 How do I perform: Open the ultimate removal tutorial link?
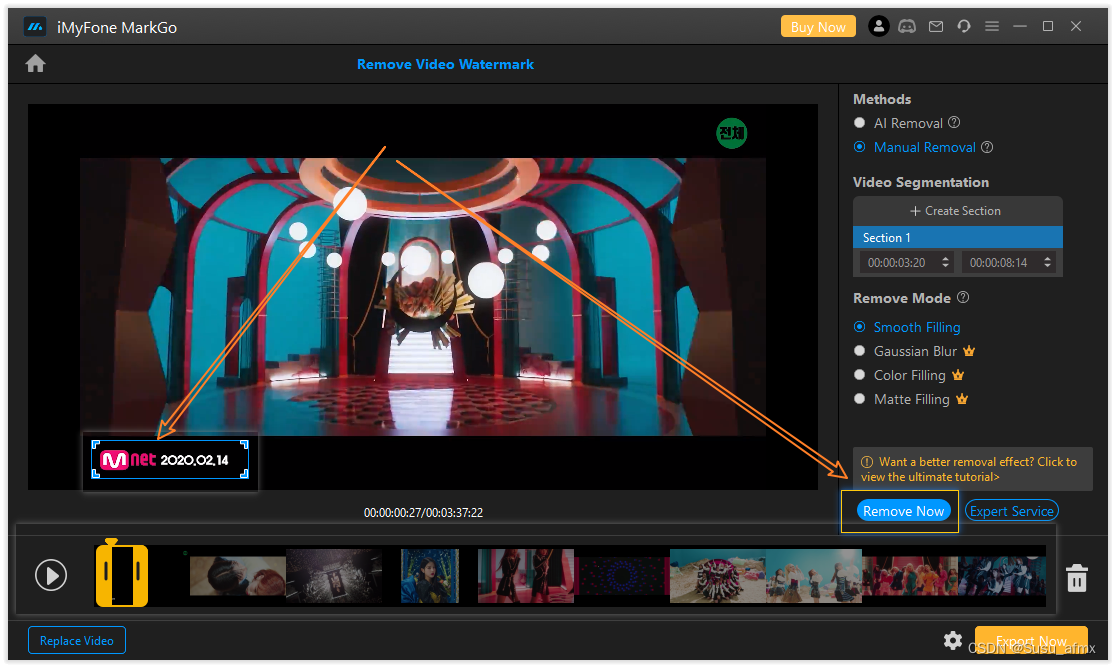pos(969,469)
